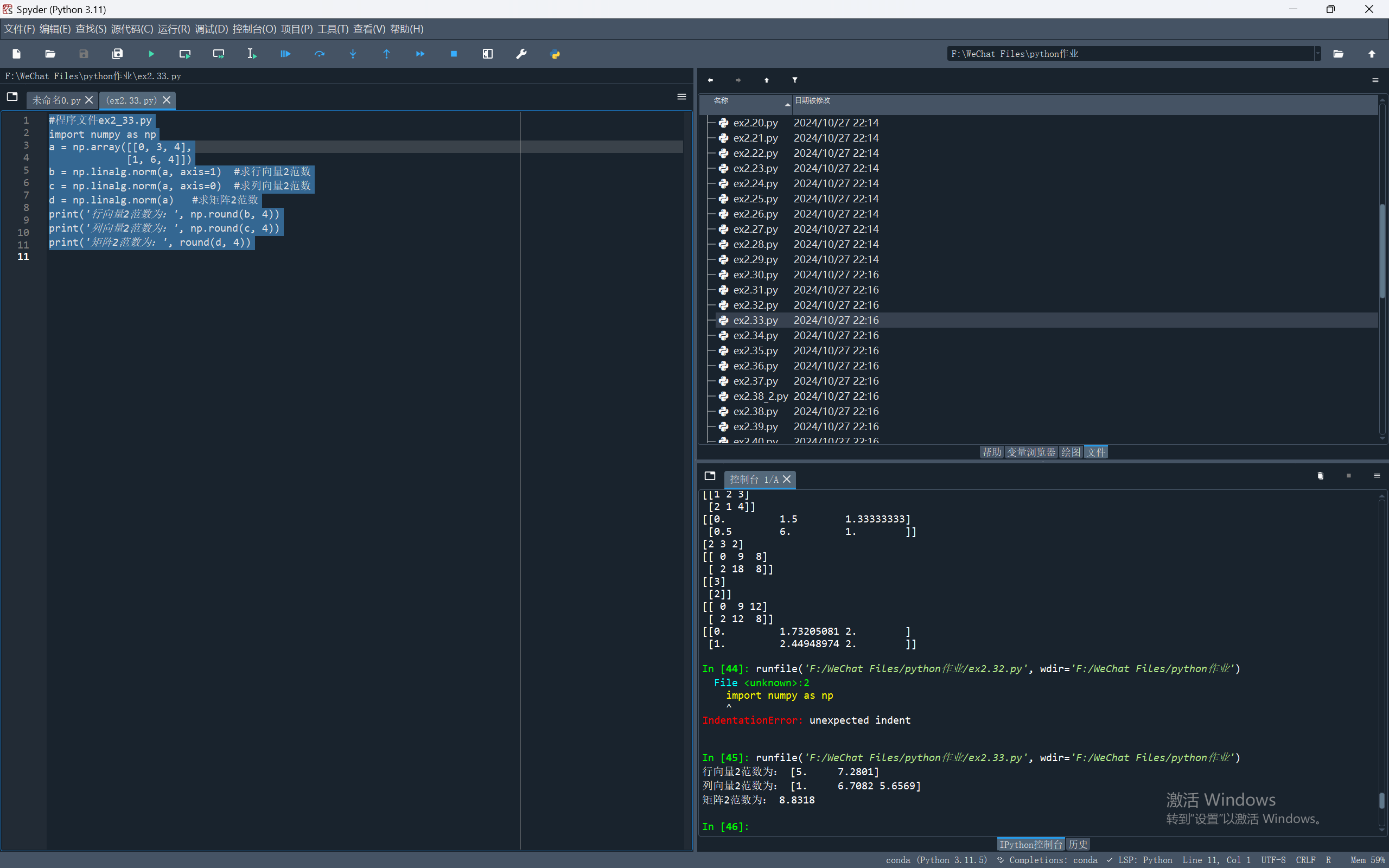The width and height of the screenshot is (1389, 868).
Task: Open Preferences via the wrench icon
Action: (x=521, y=54)
